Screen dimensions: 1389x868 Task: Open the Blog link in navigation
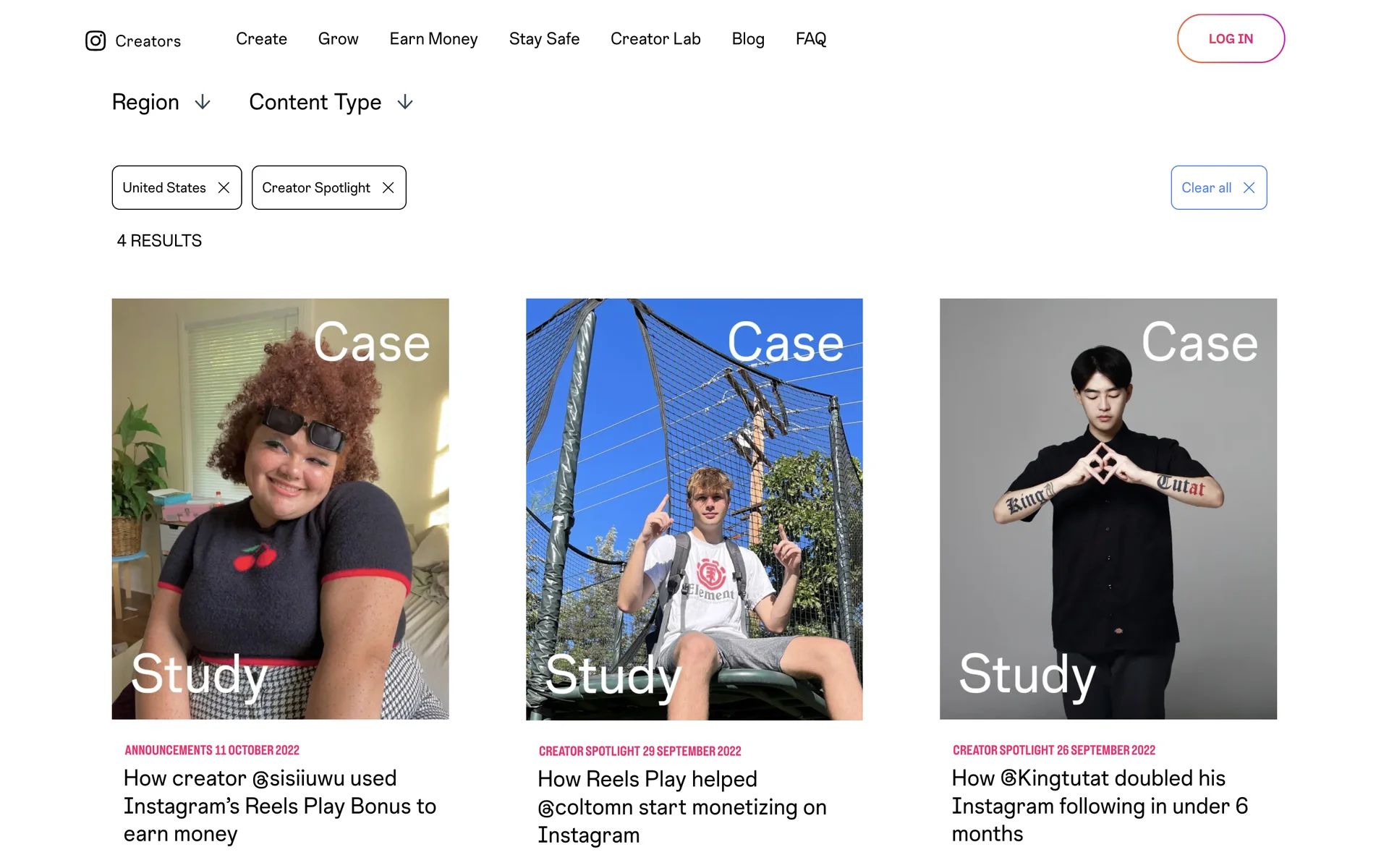pyautogui.click(x=748, y=39)
